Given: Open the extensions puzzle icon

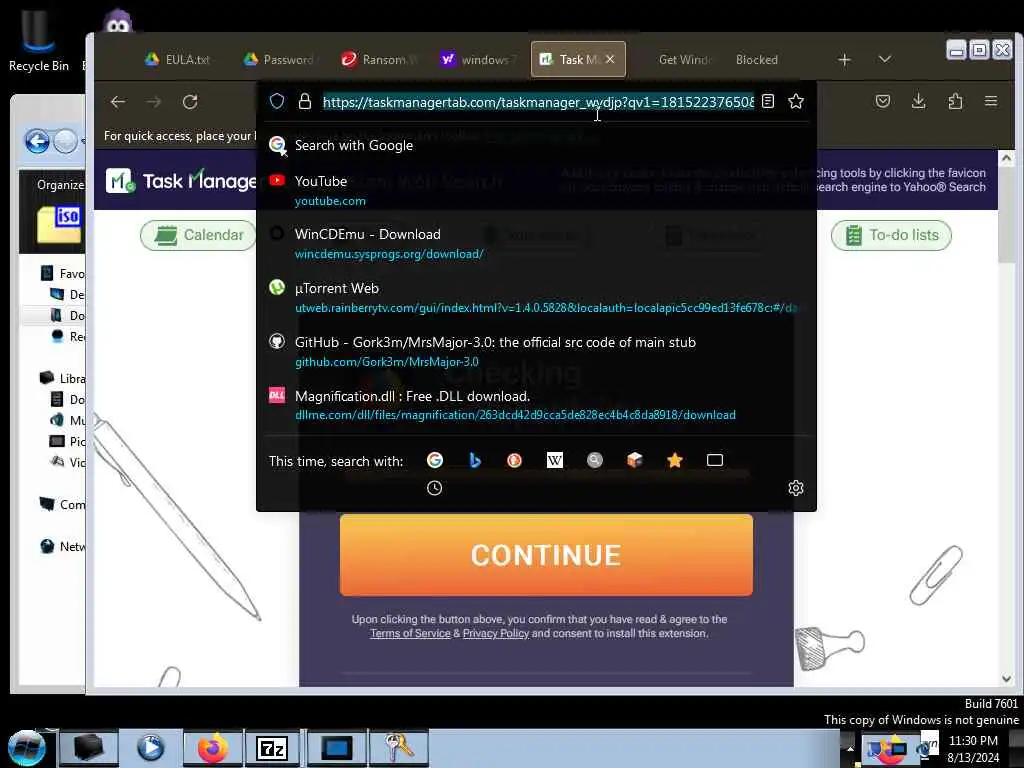Looking at the screenshot, I should 955,101.
